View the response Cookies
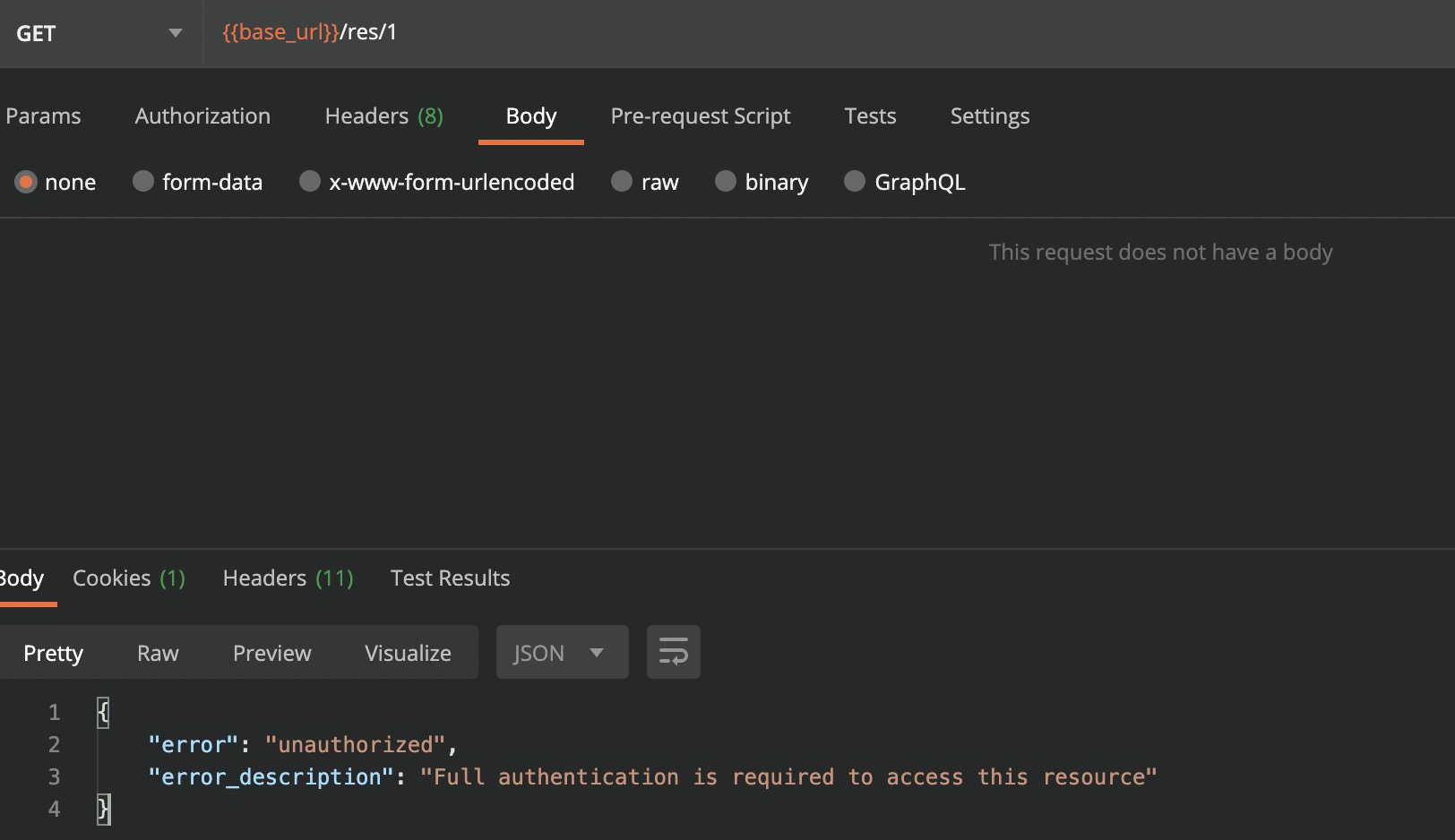The height and width of the screenshot is (840, 1455). tap(128, 578)
